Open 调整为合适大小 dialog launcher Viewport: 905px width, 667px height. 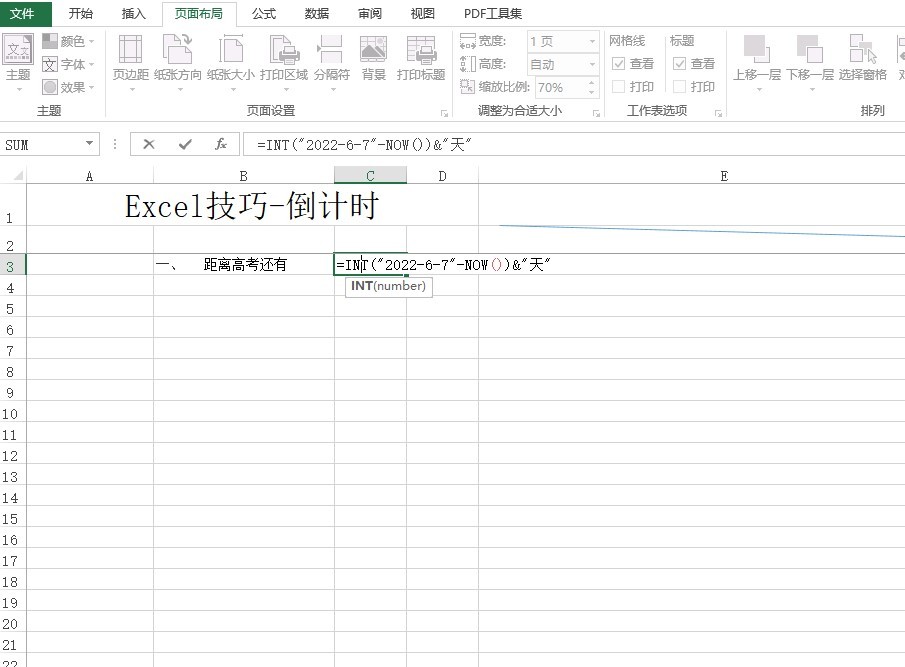[x=596, y=113]
